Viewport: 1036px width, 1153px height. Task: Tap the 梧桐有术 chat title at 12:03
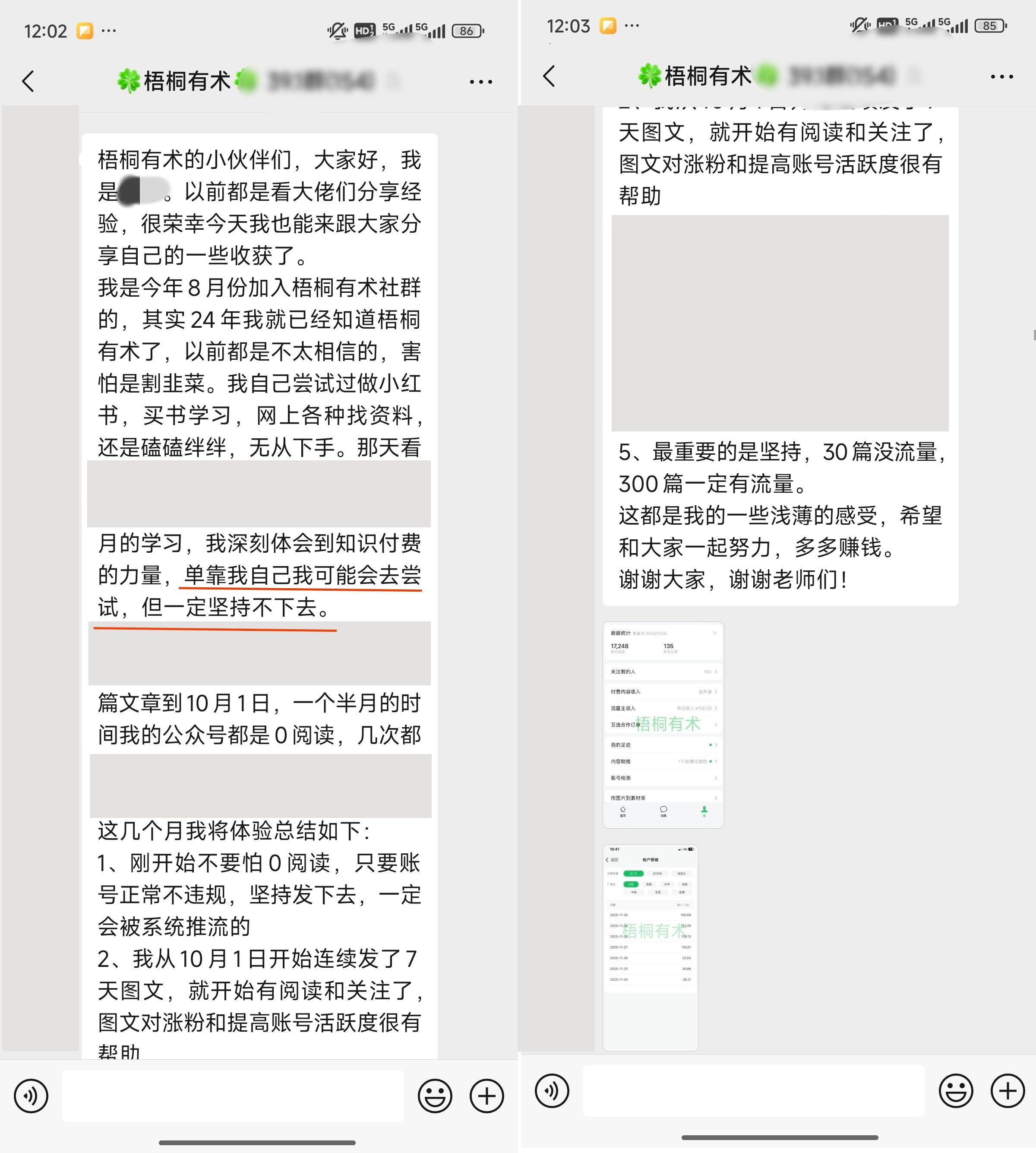[x=708, y=76]
